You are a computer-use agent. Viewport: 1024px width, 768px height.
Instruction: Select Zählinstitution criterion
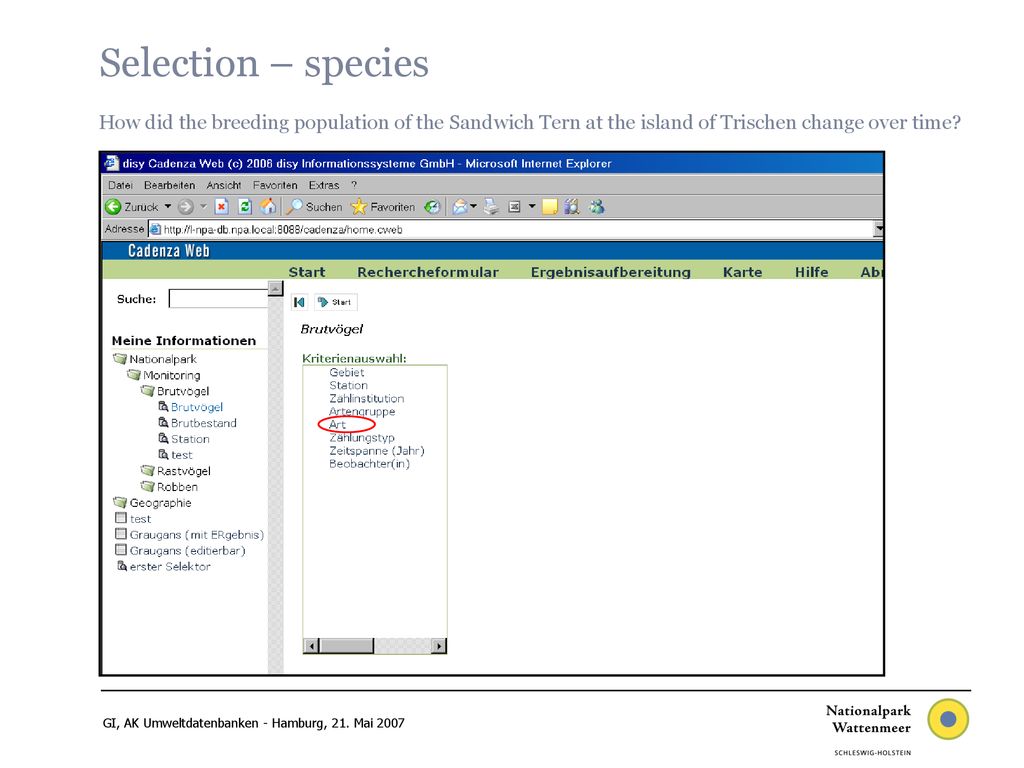(x=366, y=398)
